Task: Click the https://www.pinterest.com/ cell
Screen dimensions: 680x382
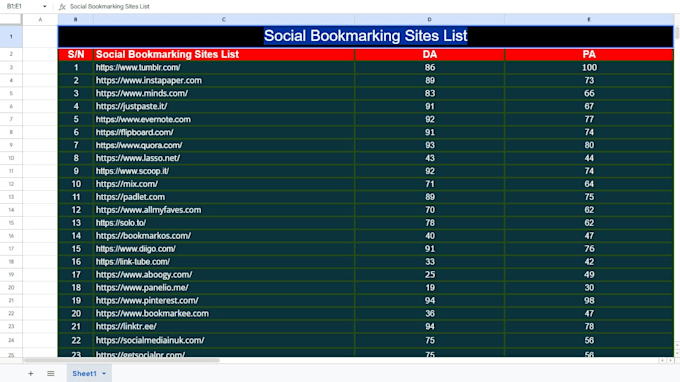Action: tap(224, 300)
